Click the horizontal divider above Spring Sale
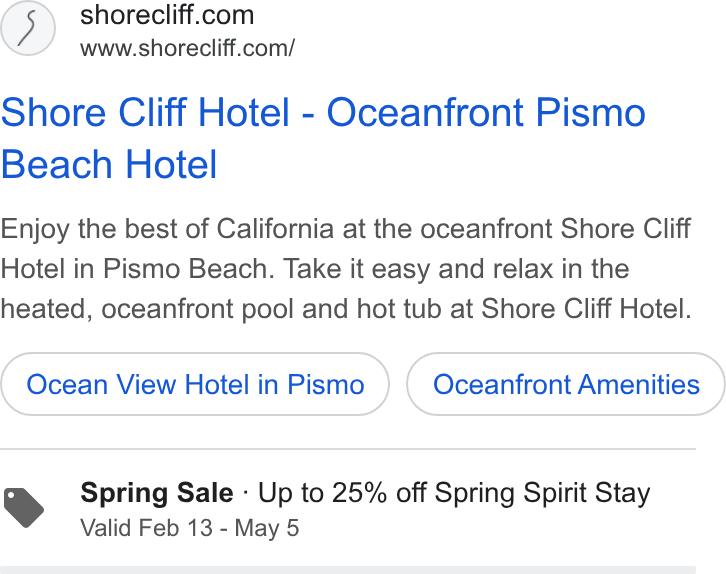The height and width of the screenshot is (574, 726). (348, 449)
